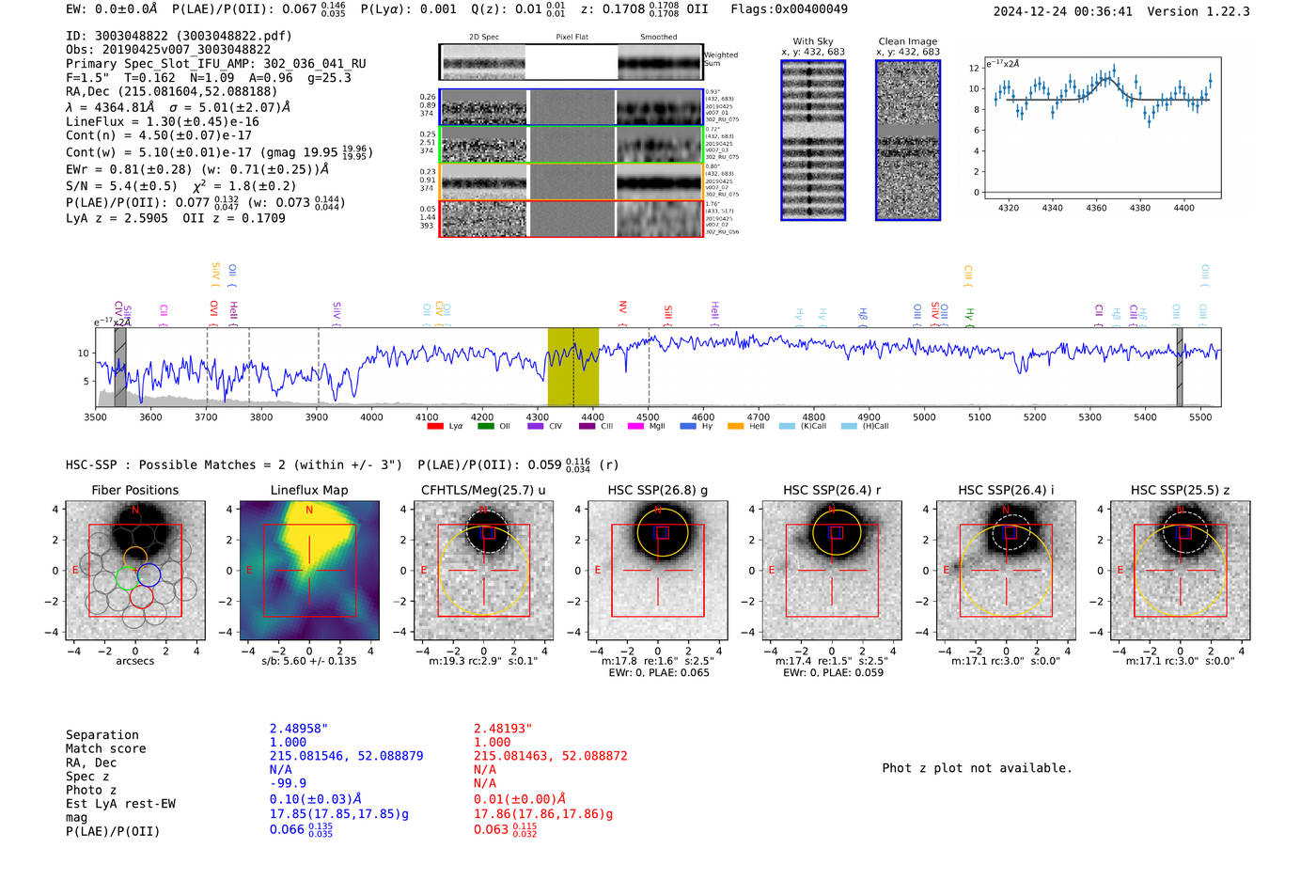
Task: Open the CFHTLS/Meg(25.7) u cutout
Action: coord(483,571)
